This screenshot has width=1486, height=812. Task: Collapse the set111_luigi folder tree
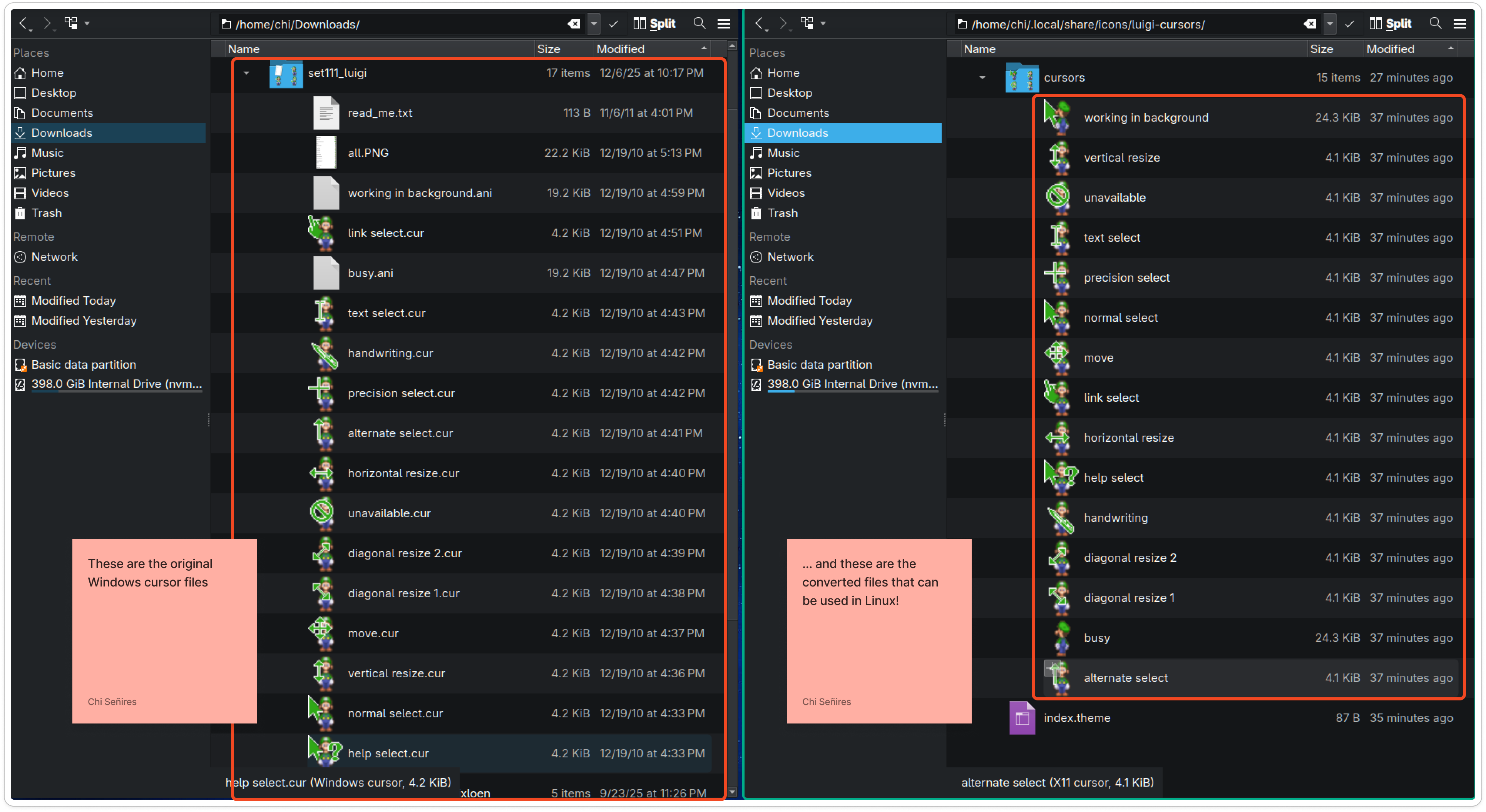coord(247,73)
